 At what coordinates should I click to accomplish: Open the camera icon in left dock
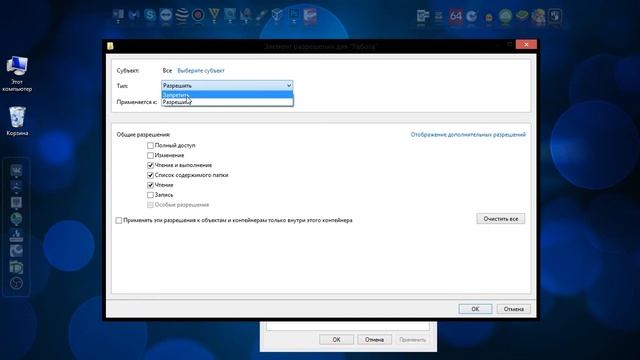click(16, 267)
